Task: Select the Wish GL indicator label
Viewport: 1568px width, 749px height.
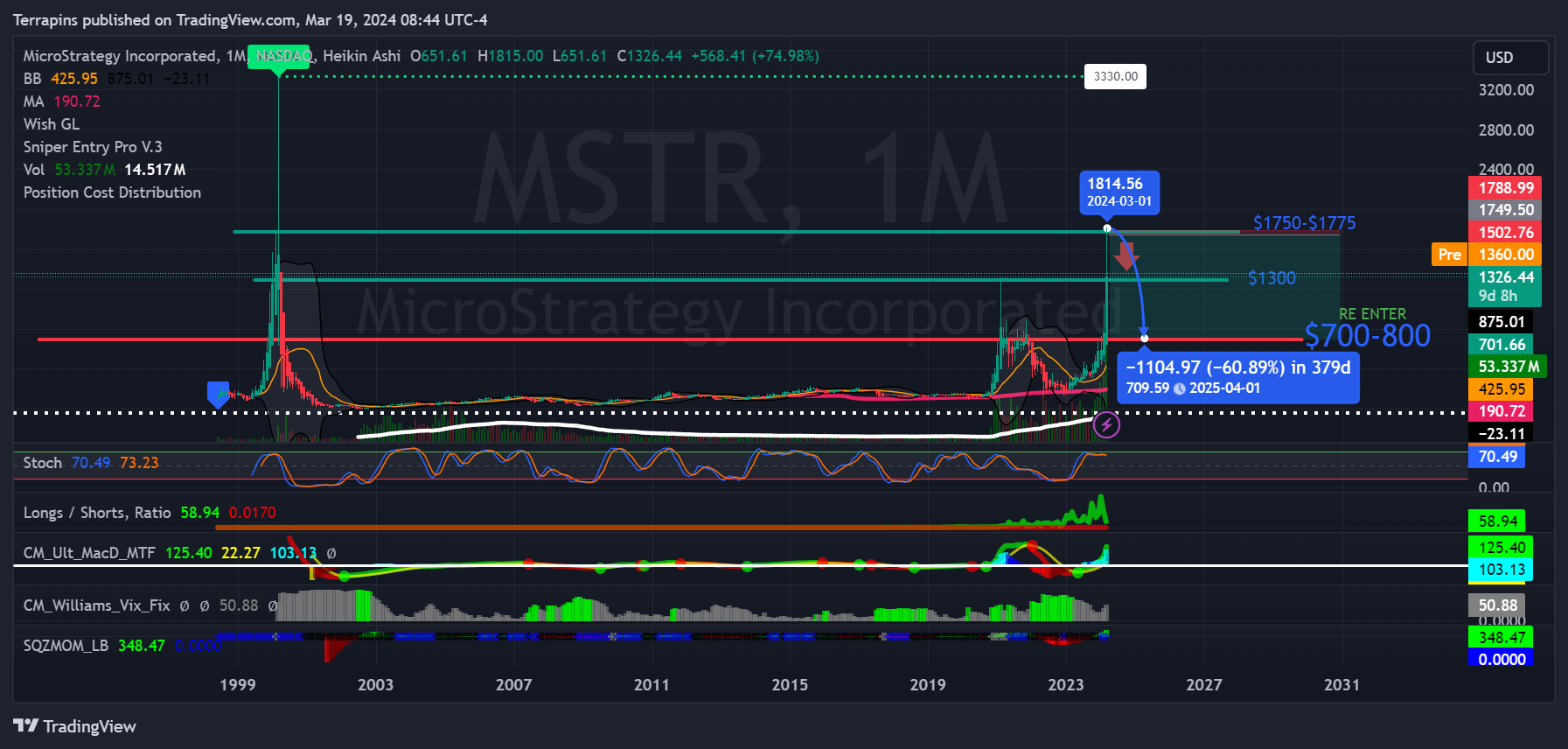Action: coord(52,124)
